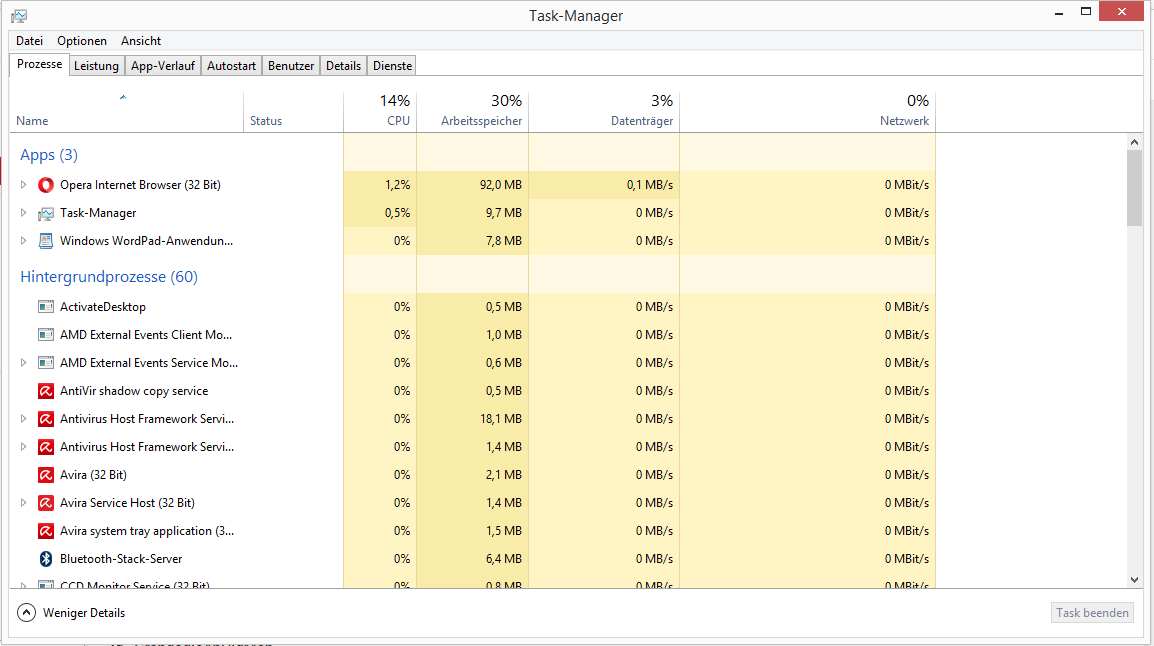1154x646 pixels.
Task: Sort by the Datenträger column header
Action: (x=603, y=111)
